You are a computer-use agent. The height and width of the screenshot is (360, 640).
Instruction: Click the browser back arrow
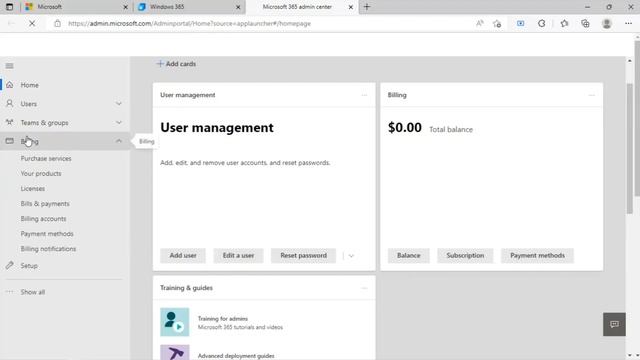[11, 24]
